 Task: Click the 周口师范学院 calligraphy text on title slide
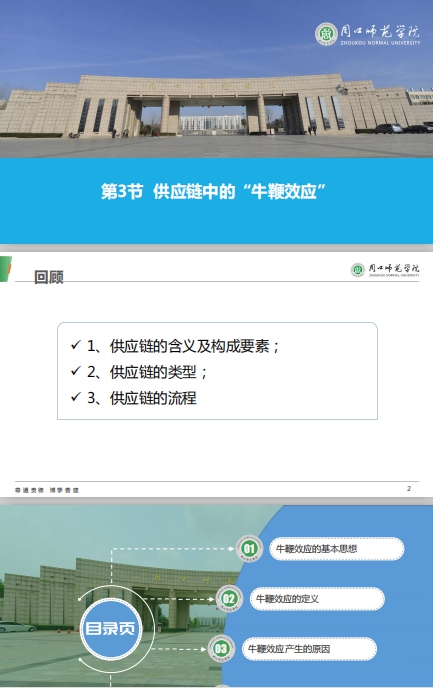point(380,32)
